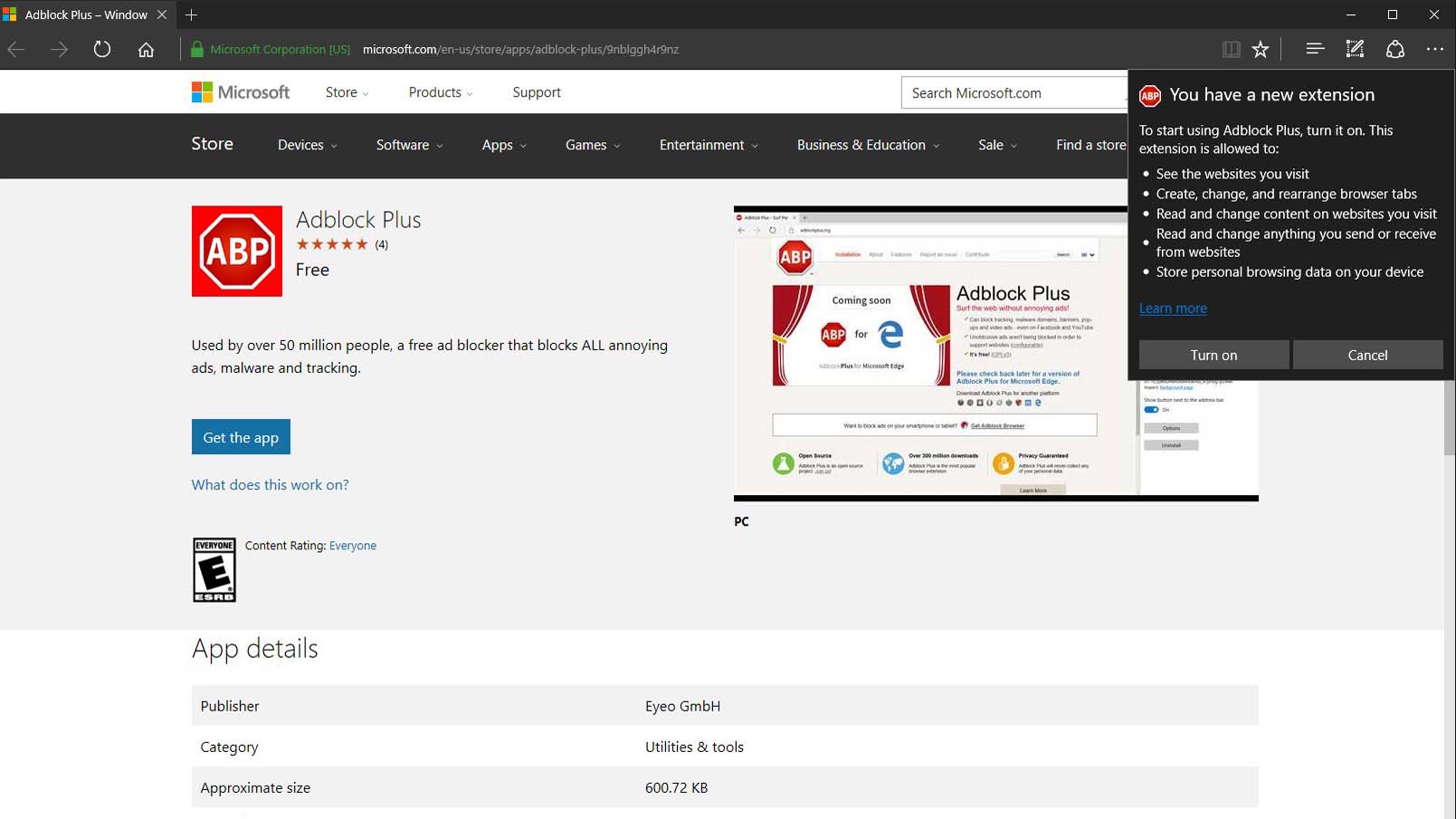Click the Adblock Plus ABP app icon
Screen dimensions: 1456x819
coord(236,251)
